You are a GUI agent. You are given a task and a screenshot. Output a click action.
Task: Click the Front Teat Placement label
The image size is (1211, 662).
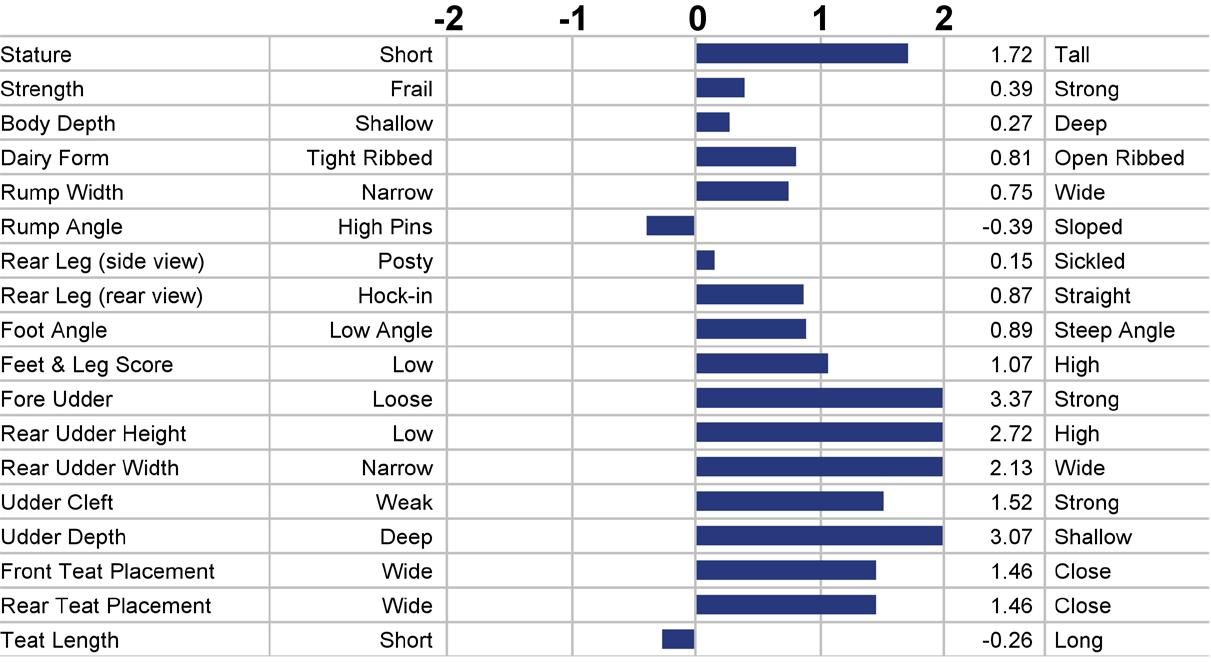click(x=108, y=571)
